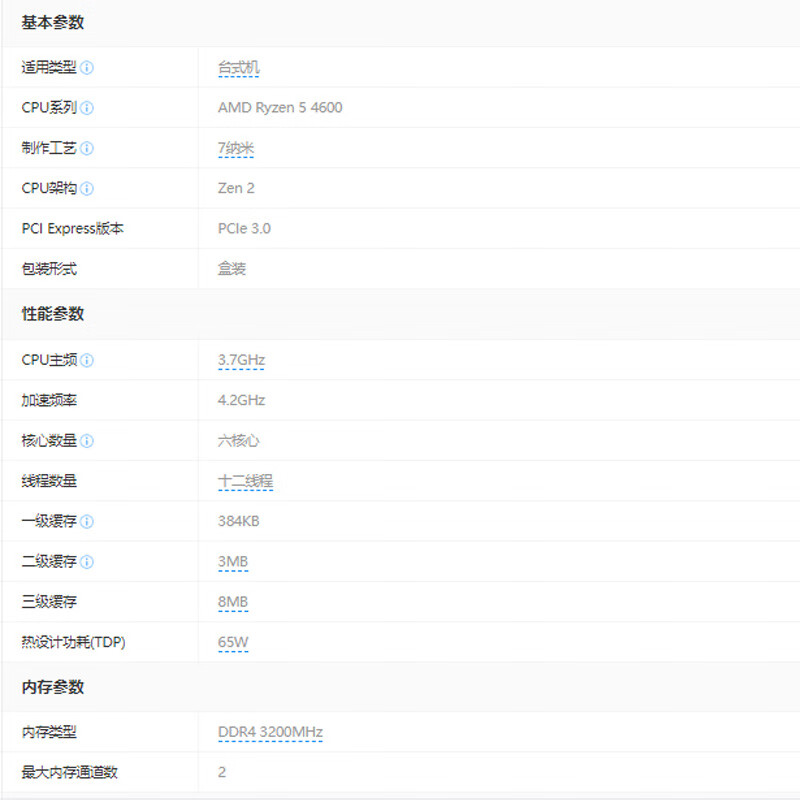Click the 基本参数 section heading
Screen dimensions: 800x800
[x=53, y=23]
